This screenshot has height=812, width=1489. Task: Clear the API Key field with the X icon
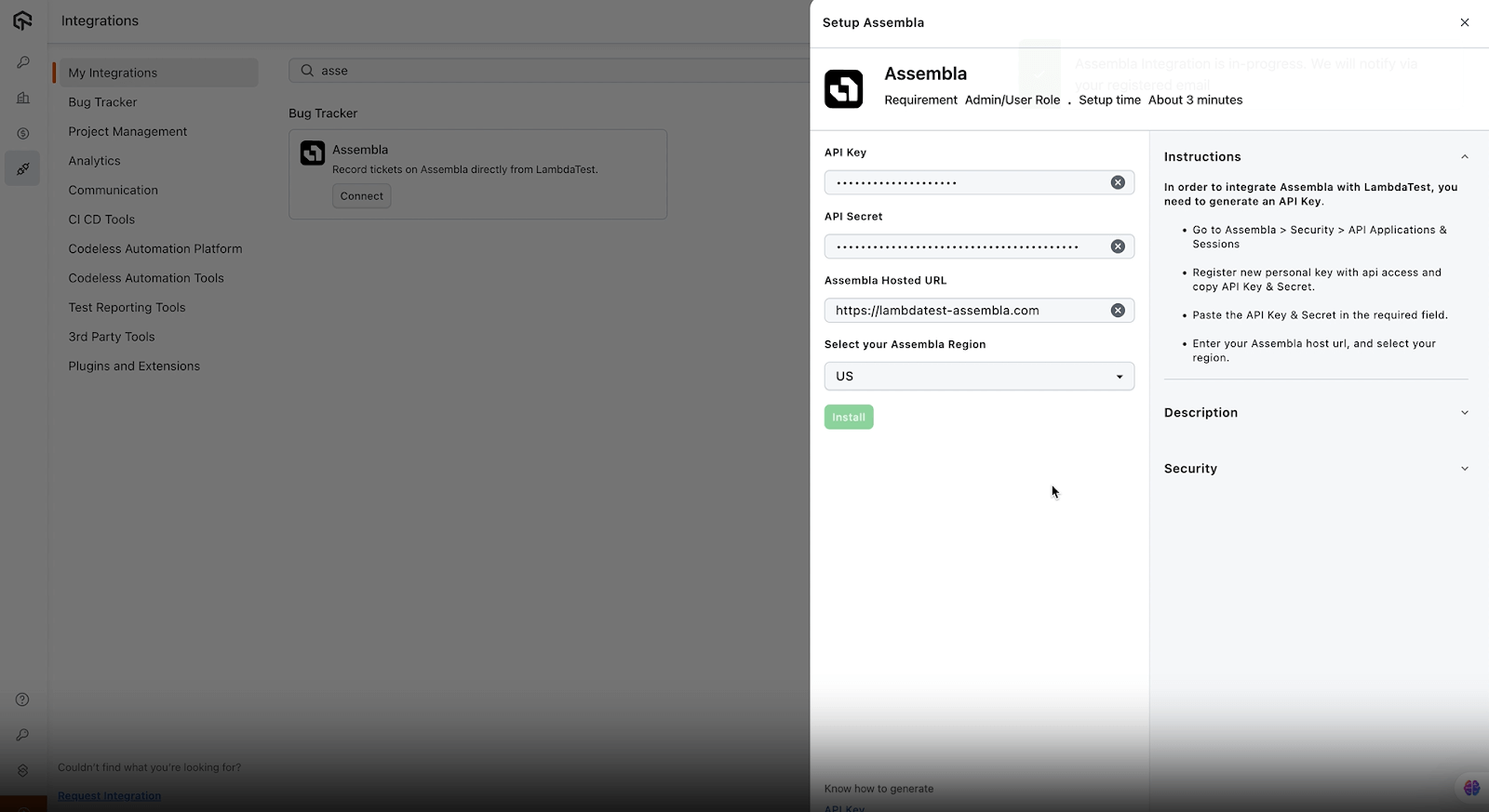click(x=1118, y=182)
